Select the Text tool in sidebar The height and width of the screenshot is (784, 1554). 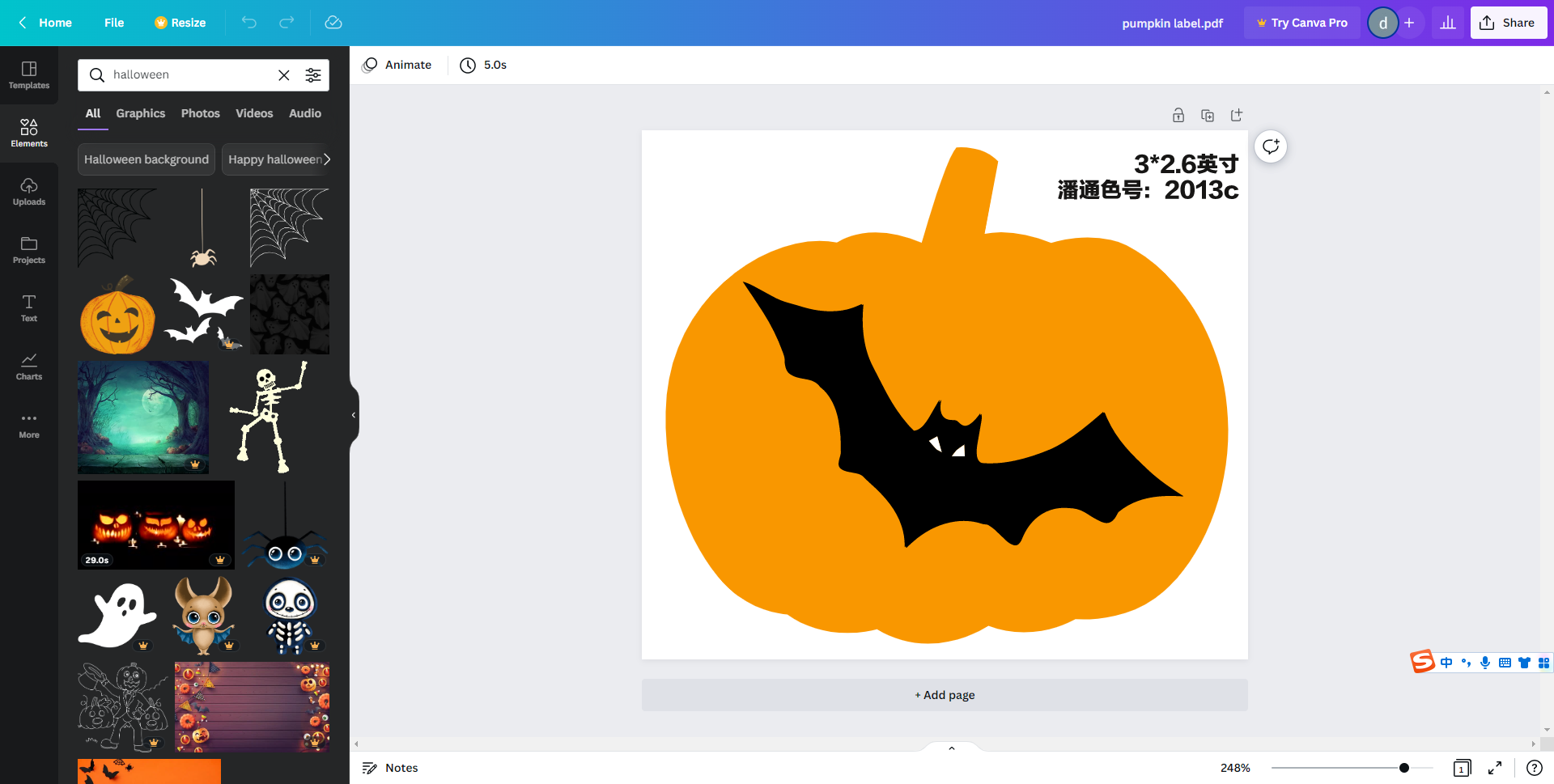[x=29, y=308]
